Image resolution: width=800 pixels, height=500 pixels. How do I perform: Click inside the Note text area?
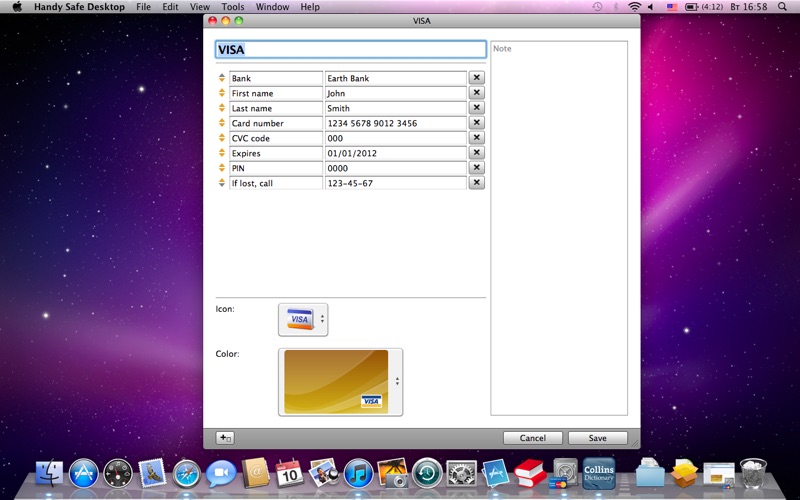pos(559,228)
